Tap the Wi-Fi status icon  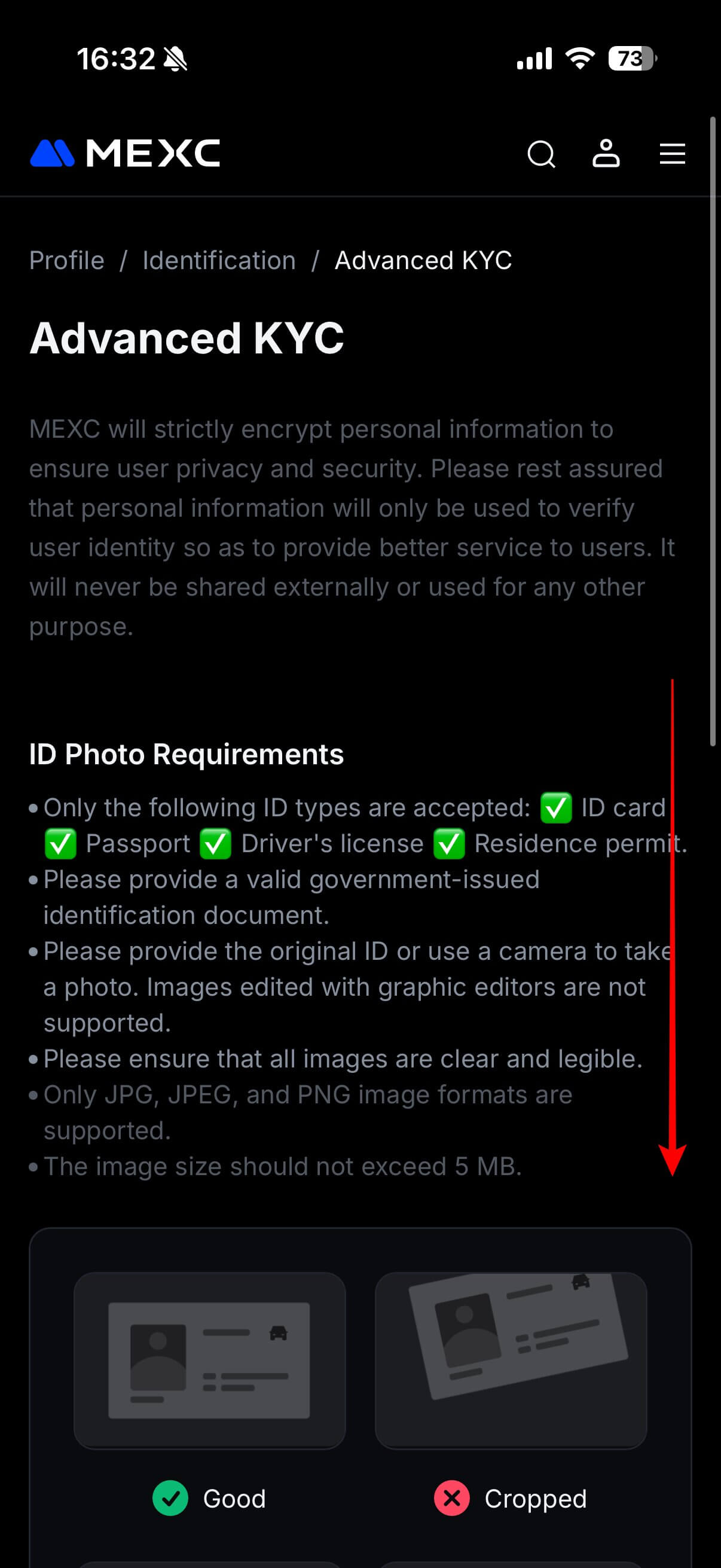pyautogui.click(x=580, y=59)
